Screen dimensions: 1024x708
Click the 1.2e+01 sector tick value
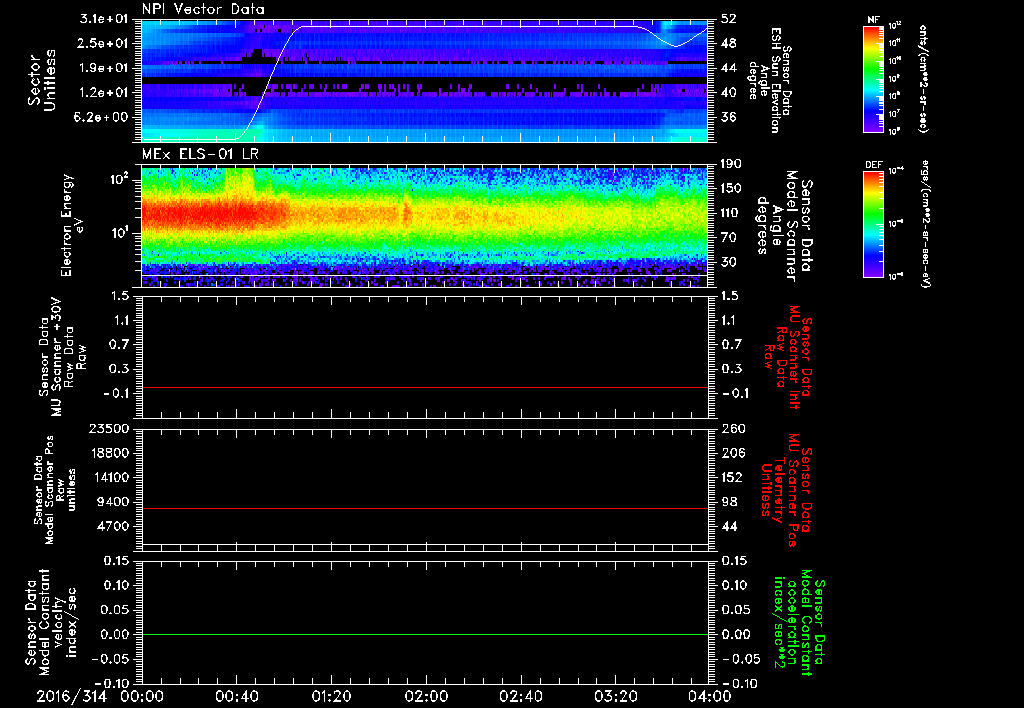(104, 93)
